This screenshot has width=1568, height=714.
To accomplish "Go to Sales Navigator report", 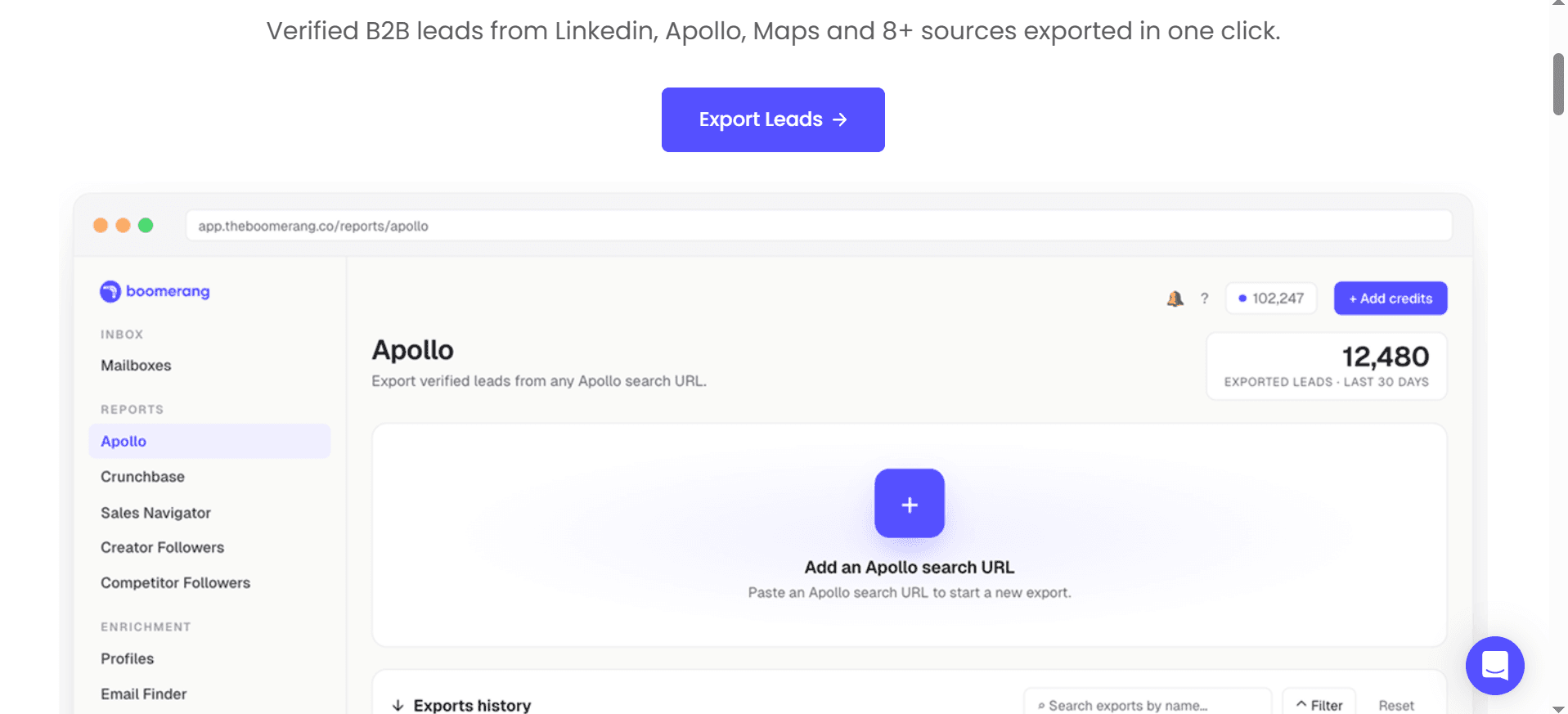I will click(x=155, y=513).
